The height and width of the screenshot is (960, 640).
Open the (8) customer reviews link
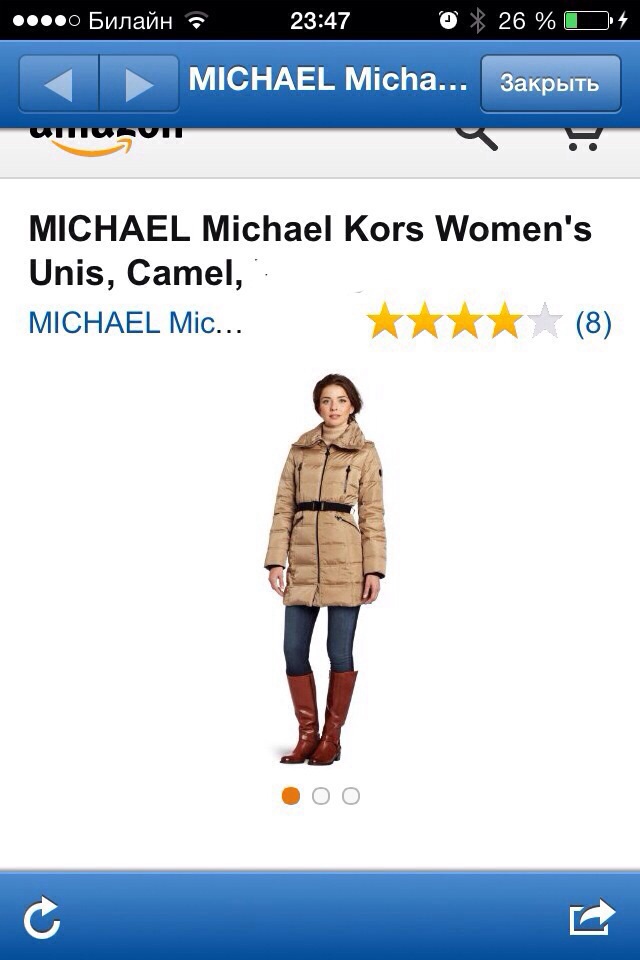(593, 323)
